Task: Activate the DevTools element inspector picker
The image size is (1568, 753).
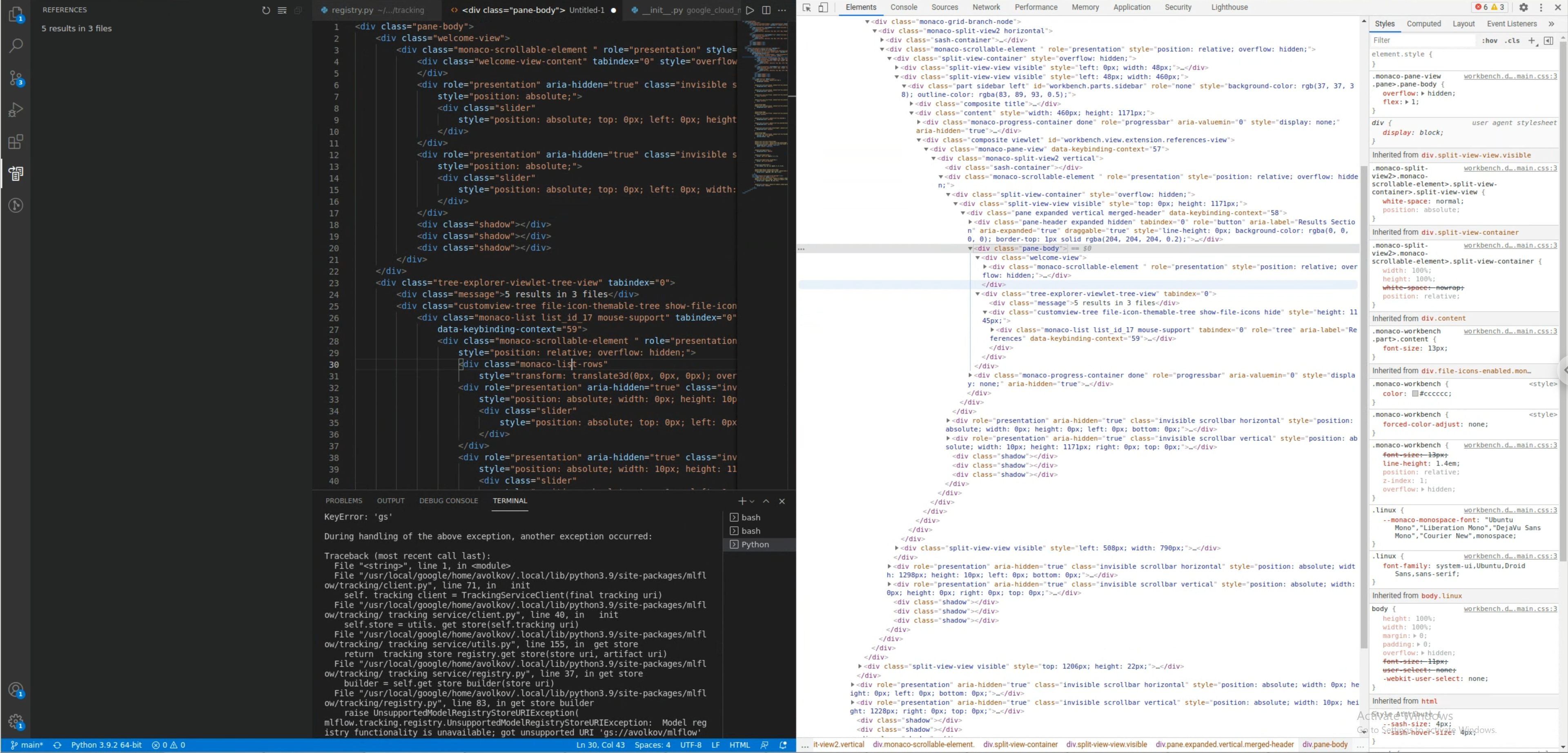Action: (806, 7)
